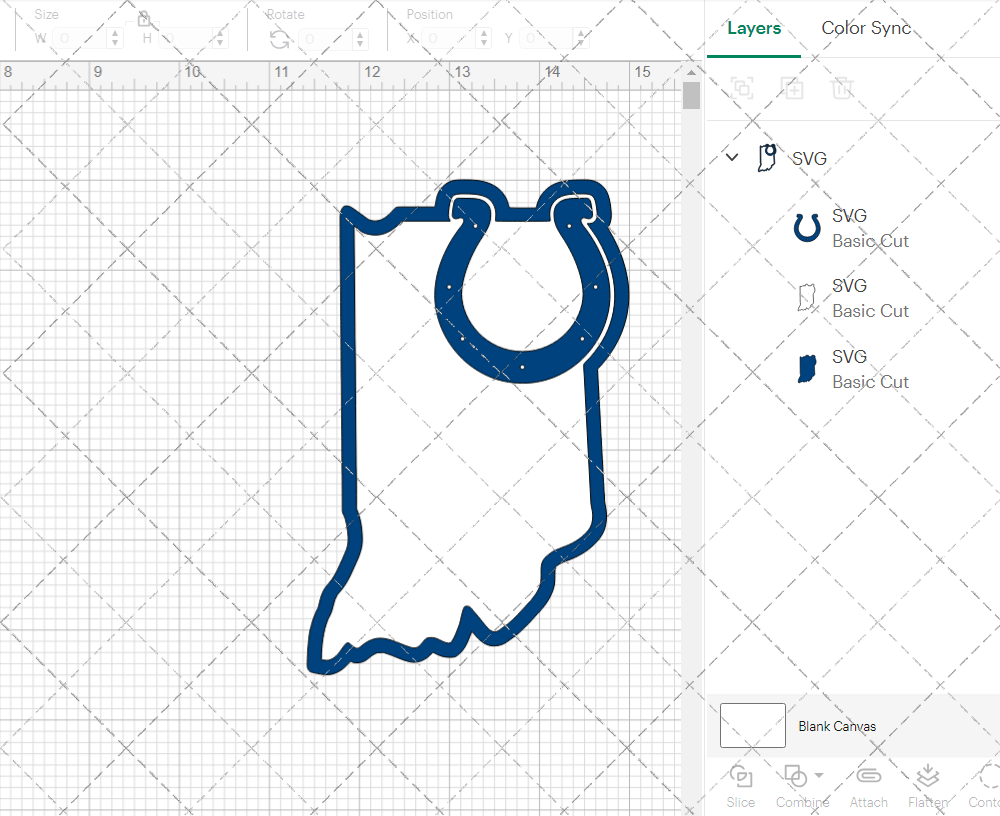
Task: Select the white Indiana outline SVG layer
Action: (x=853, y=298)
